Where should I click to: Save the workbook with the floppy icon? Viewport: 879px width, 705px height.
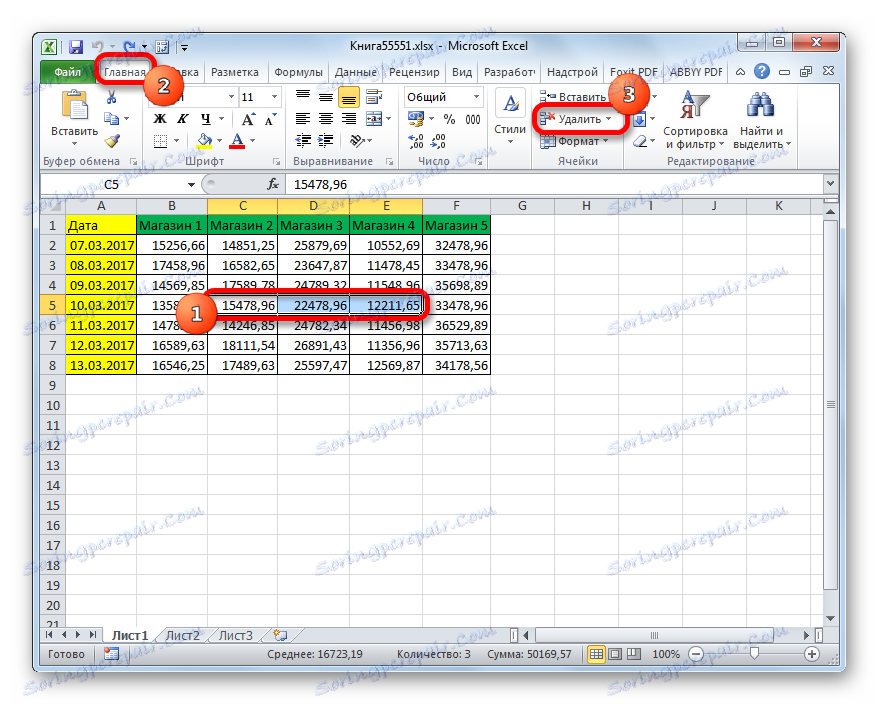(76, 47)
